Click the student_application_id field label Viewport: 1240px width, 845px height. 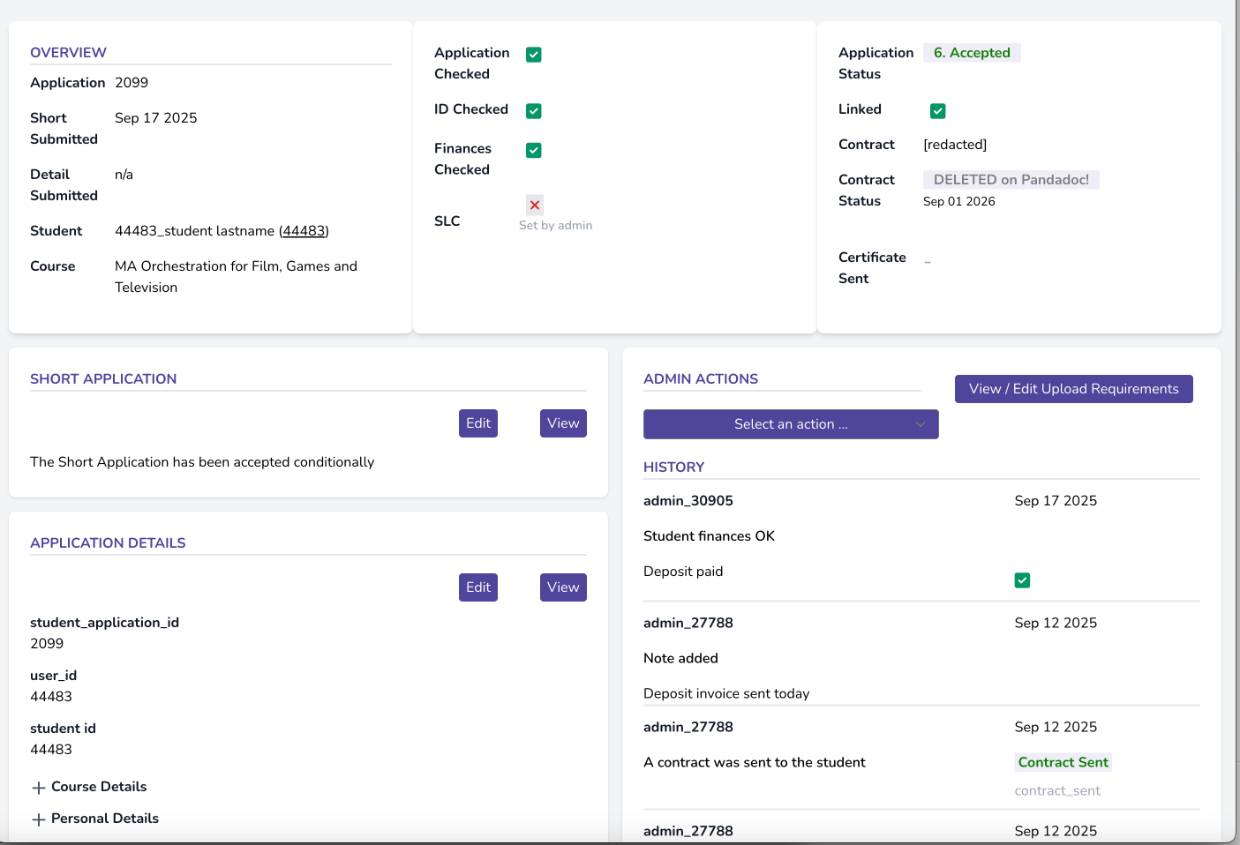pos(105,623)
